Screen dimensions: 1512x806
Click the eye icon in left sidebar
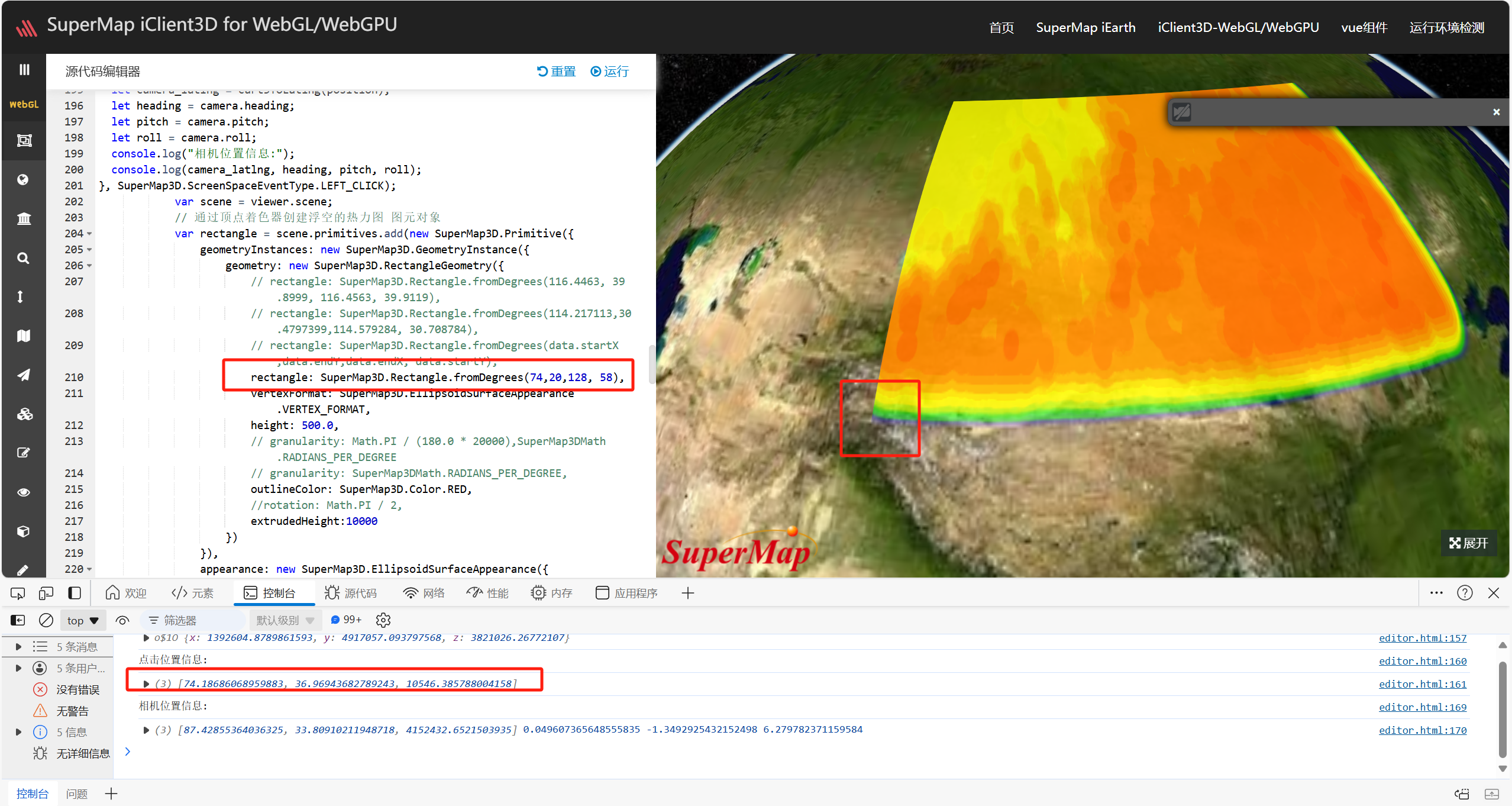click(x=23, y=492)
